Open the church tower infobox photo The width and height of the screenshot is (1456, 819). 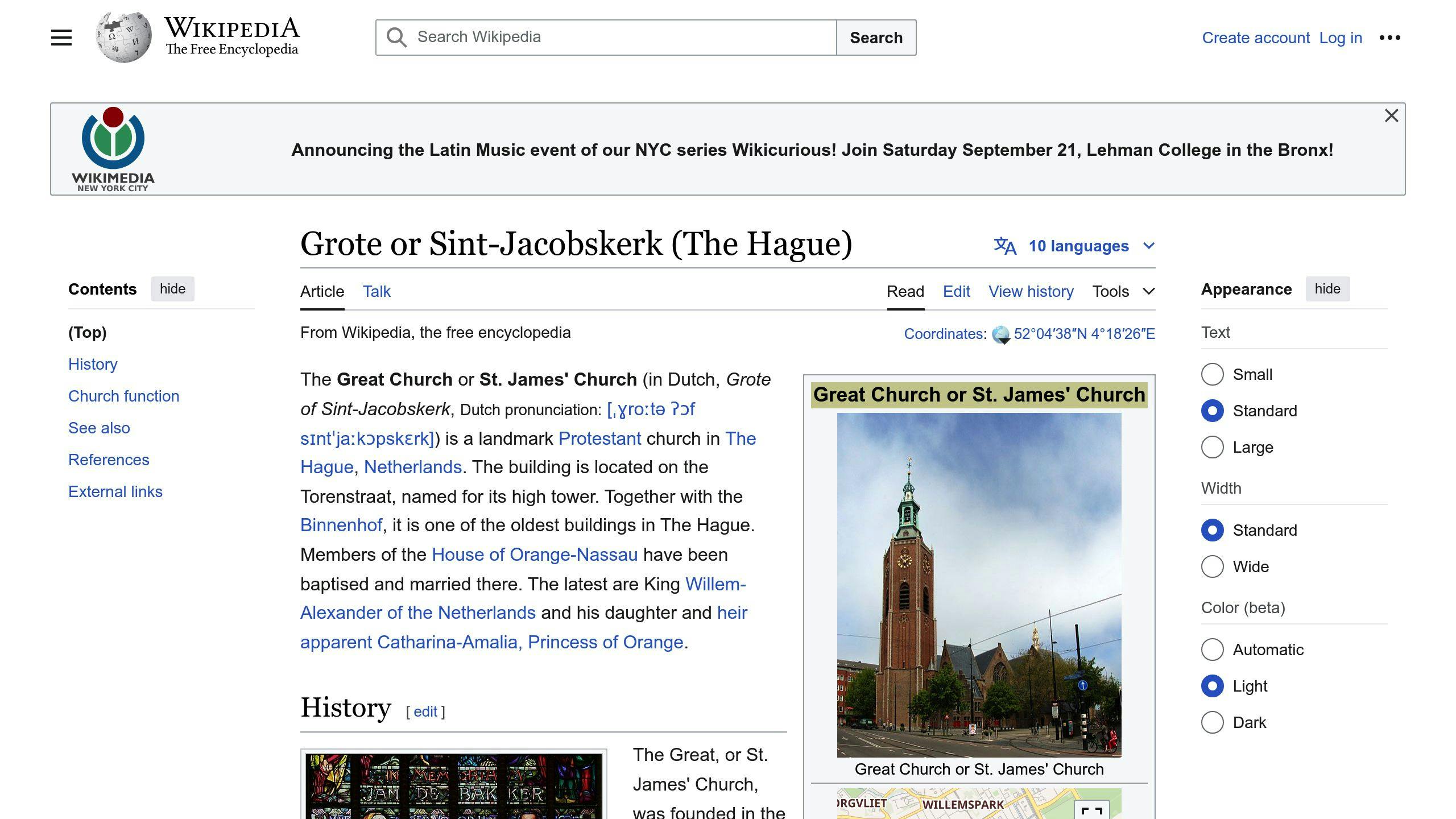(979, 585)
